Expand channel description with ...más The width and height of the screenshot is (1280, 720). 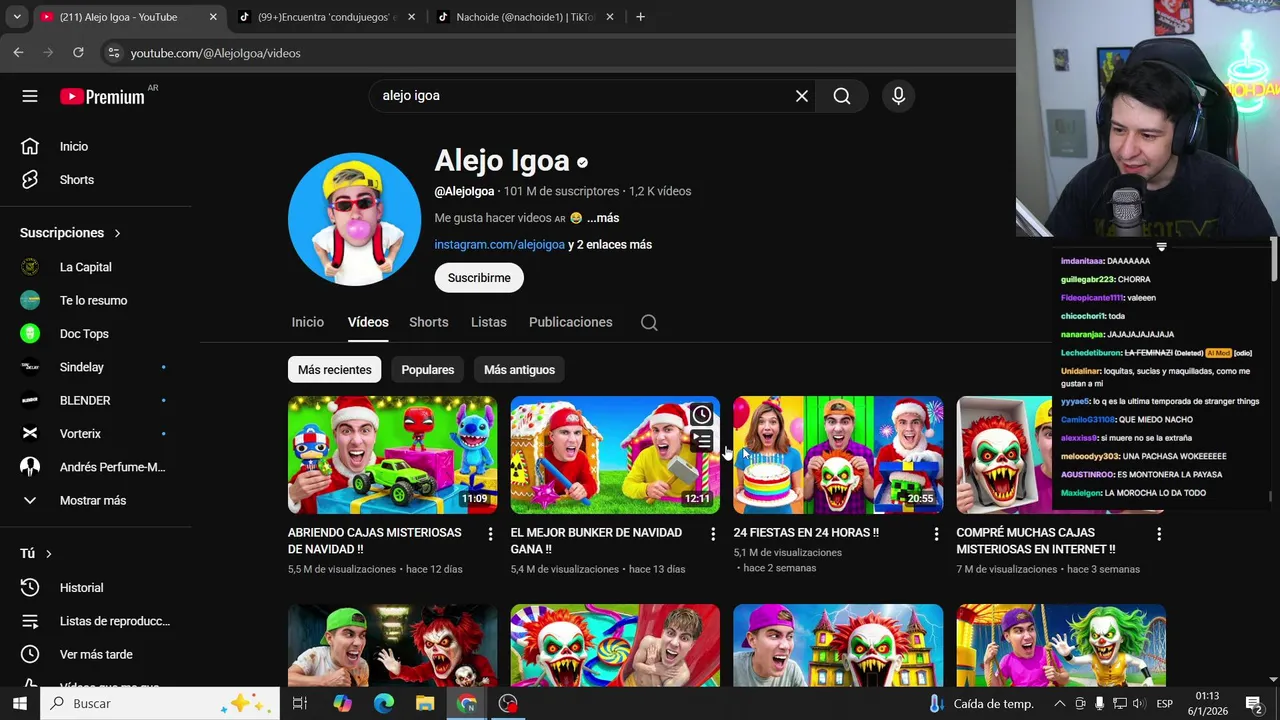(x=602, y=218)
